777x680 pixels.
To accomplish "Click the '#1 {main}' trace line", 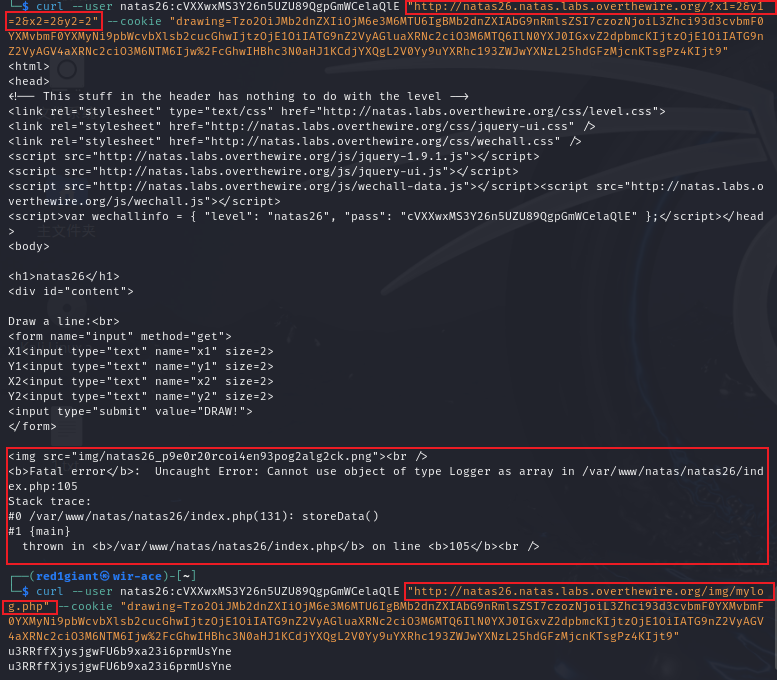I will click(x=39, y=531).
